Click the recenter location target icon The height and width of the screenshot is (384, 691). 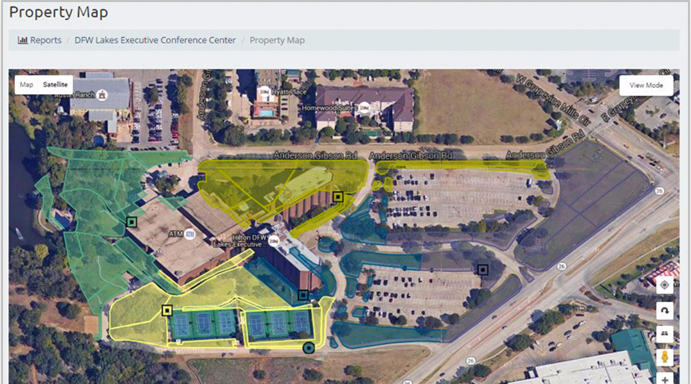665,285
